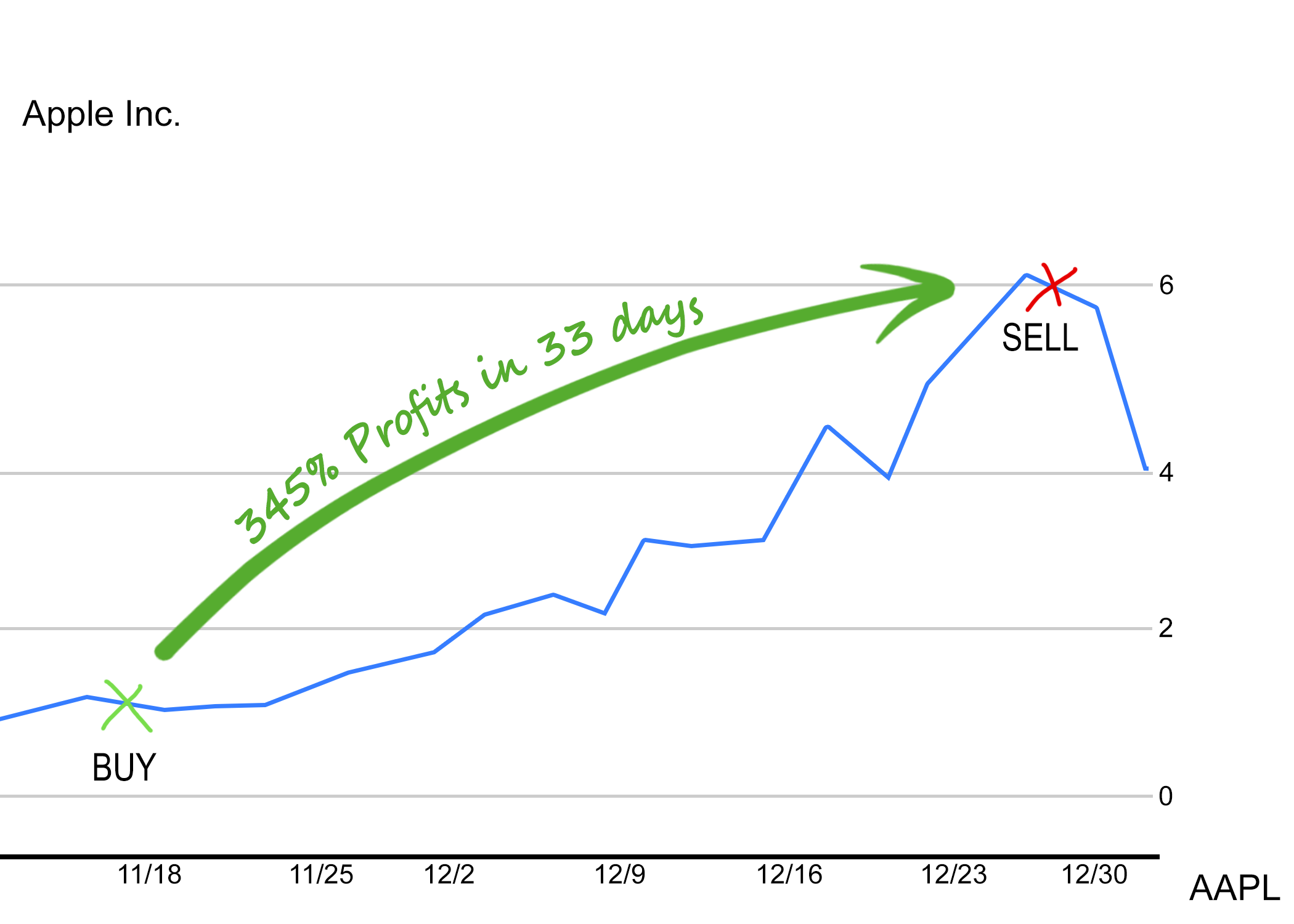Click the value 6 axis label
1294x924 pixels.
(1166, 285)
